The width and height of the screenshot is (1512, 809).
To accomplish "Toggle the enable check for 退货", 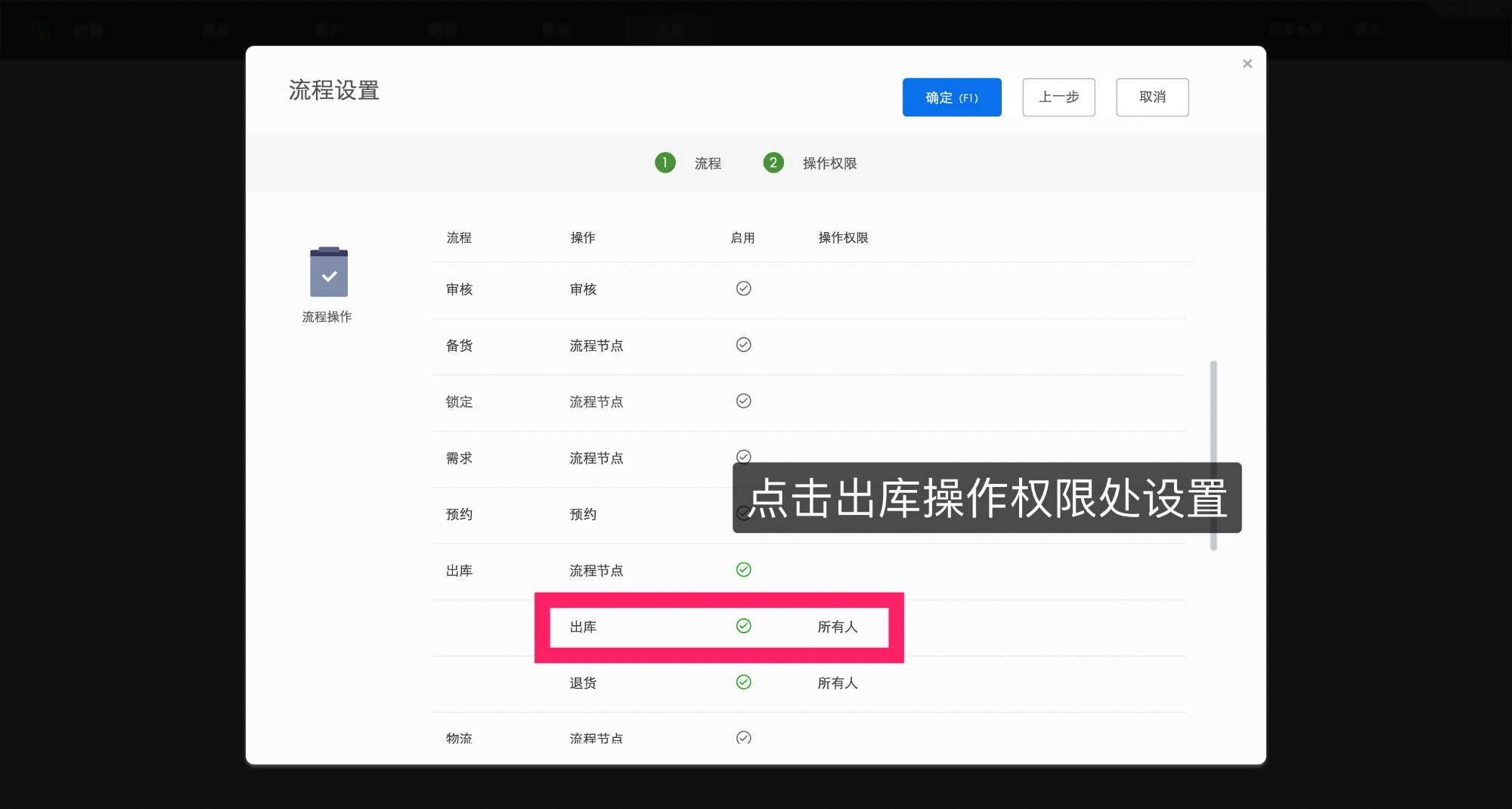I will pyautogui.click(x=744, y=683).
